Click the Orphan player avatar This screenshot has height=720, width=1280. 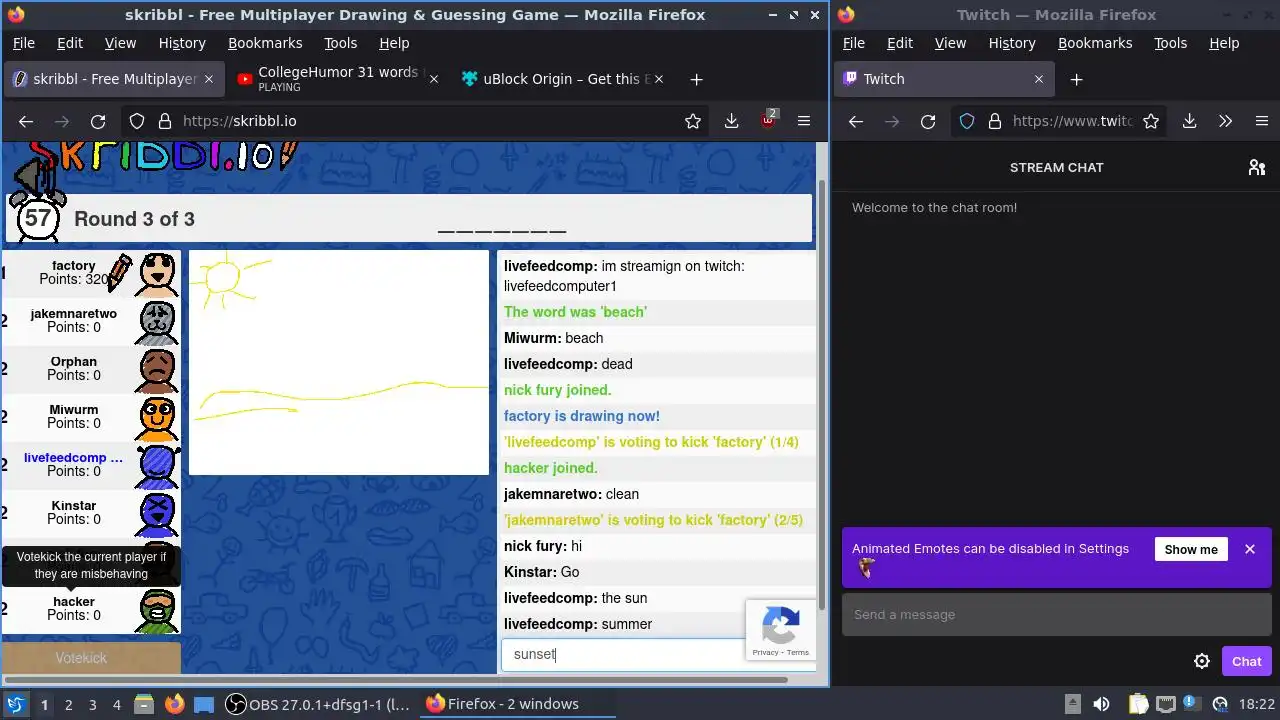(158, 369)
